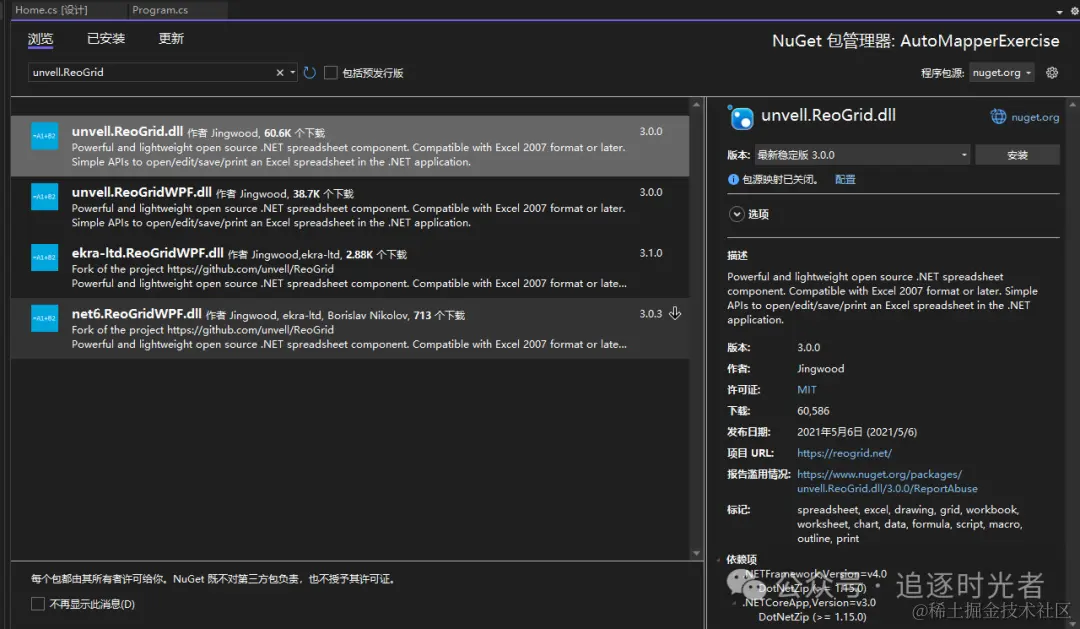Click the net6.ReoGridWPF.dll package icon
The width and height of the screenshot is (1080, 629).
tap(44, 318)
